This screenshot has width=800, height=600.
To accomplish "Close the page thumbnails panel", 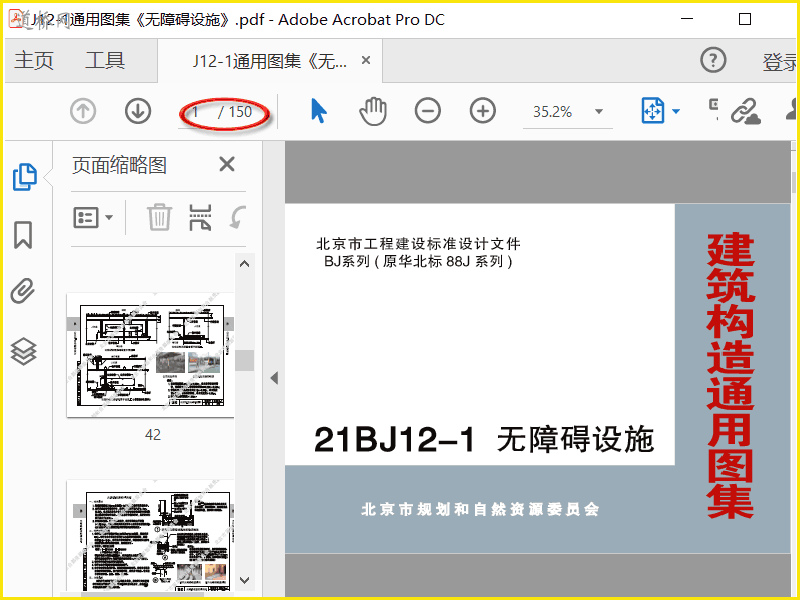I will 227,164.
